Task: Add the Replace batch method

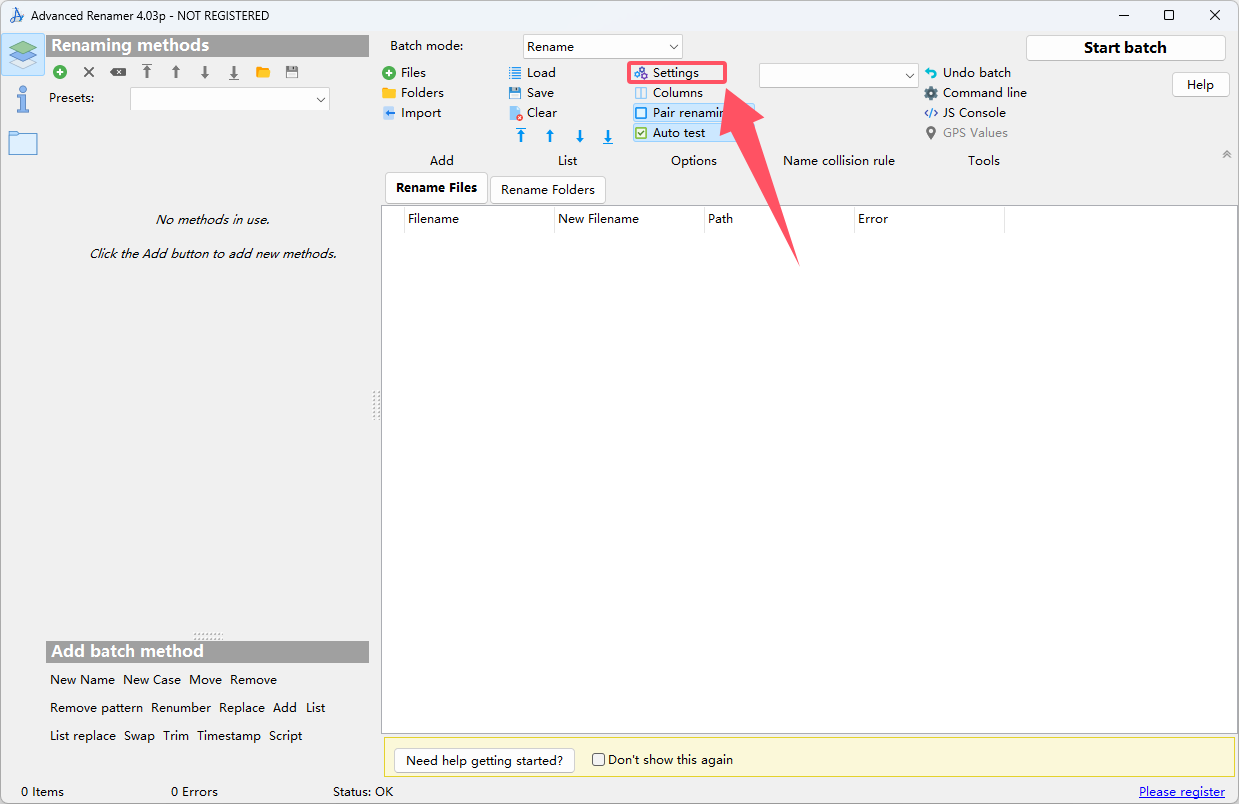Action: [242, 708]
